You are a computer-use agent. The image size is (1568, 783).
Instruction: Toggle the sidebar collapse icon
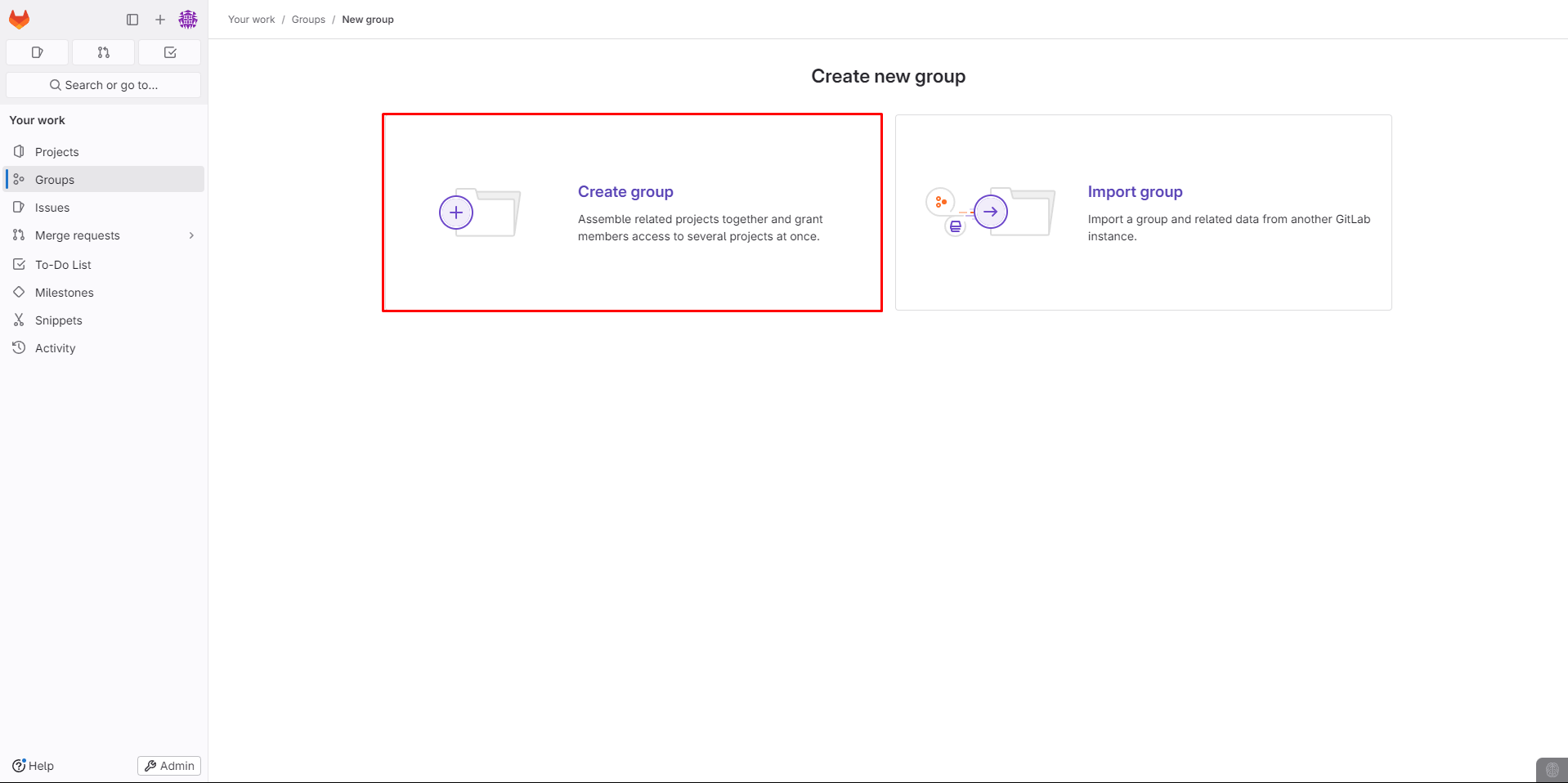(132, 20)
